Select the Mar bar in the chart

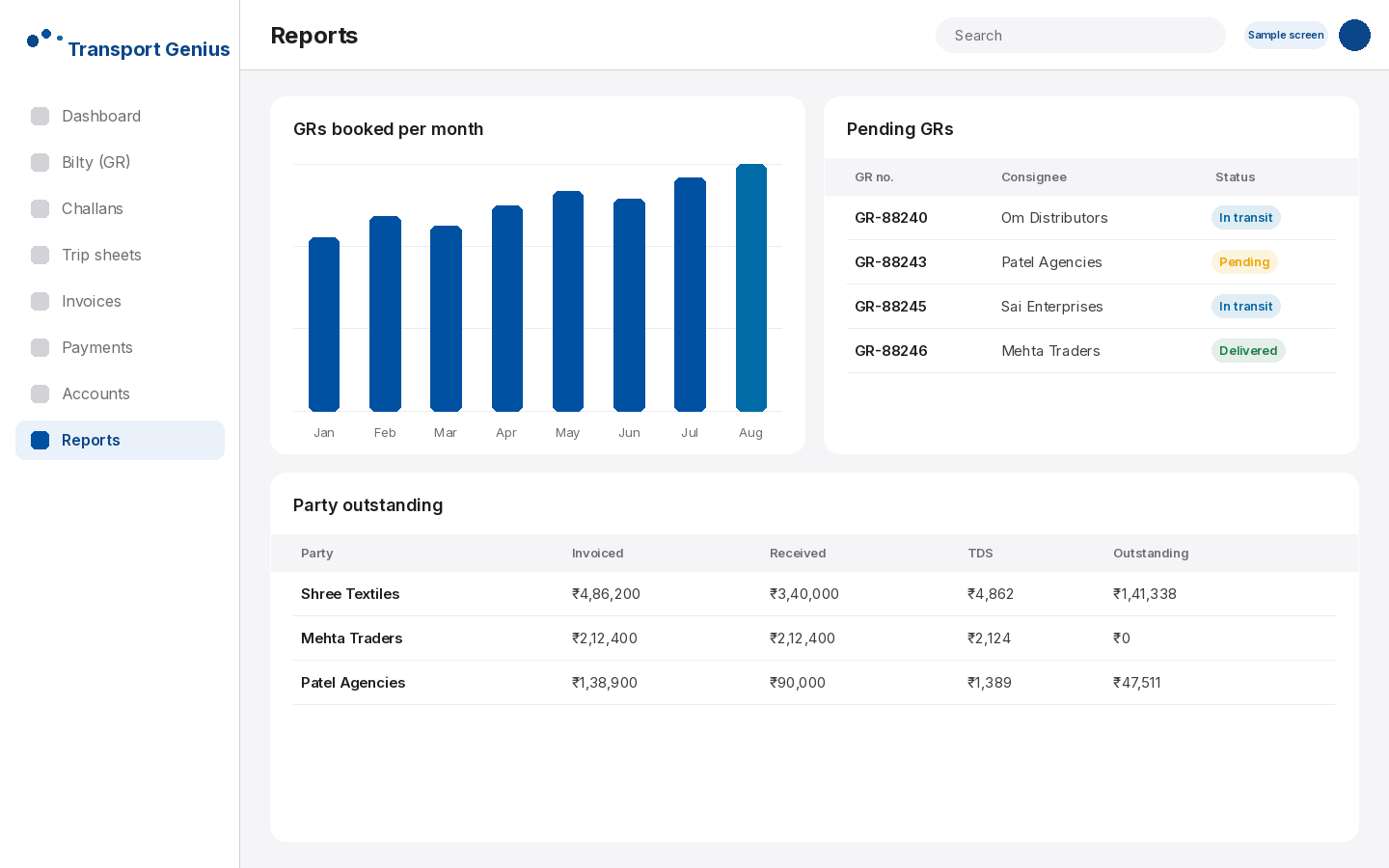tap(446, 318)
